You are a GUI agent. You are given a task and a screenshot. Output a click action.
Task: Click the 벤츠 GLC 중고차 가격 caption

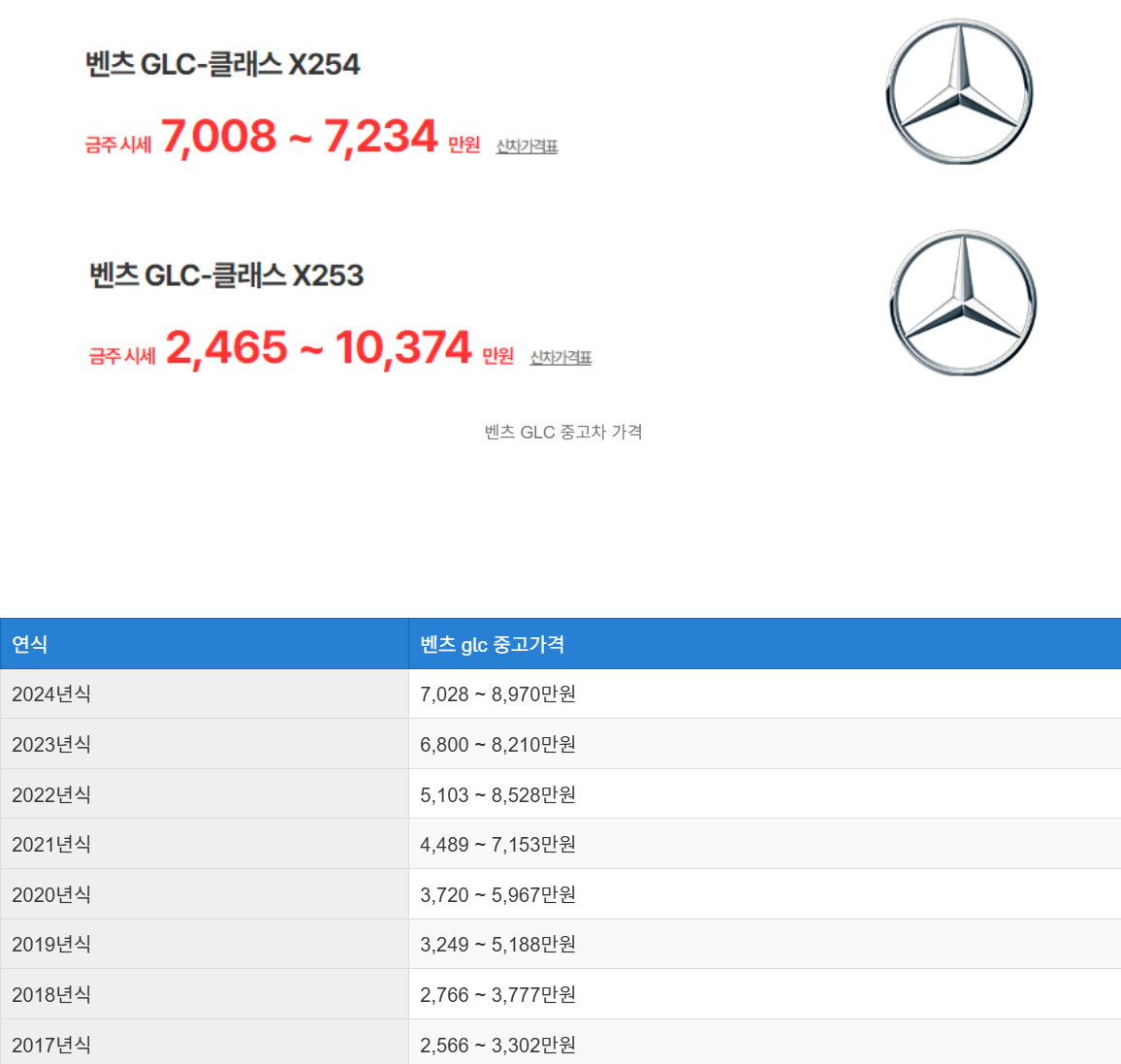(x=563, y=432)
